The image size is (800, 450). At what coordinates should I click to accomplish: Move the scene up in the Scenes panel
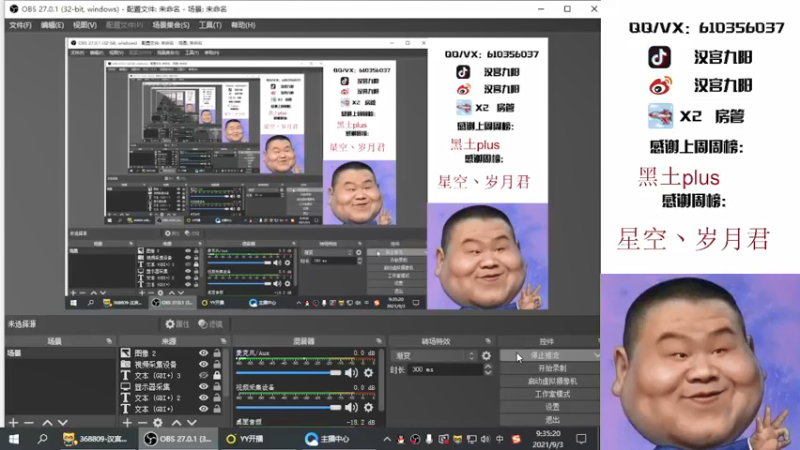coord(47,422)
